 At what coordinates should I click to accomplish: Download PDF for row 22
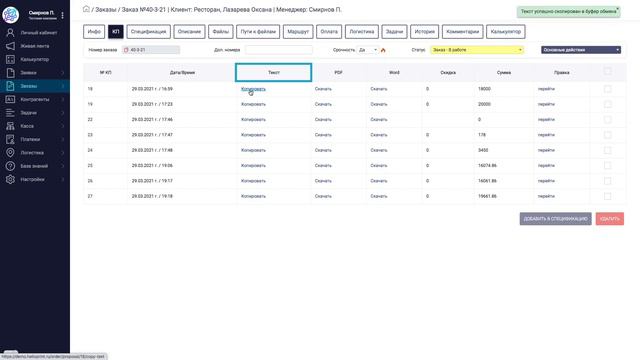323,120
